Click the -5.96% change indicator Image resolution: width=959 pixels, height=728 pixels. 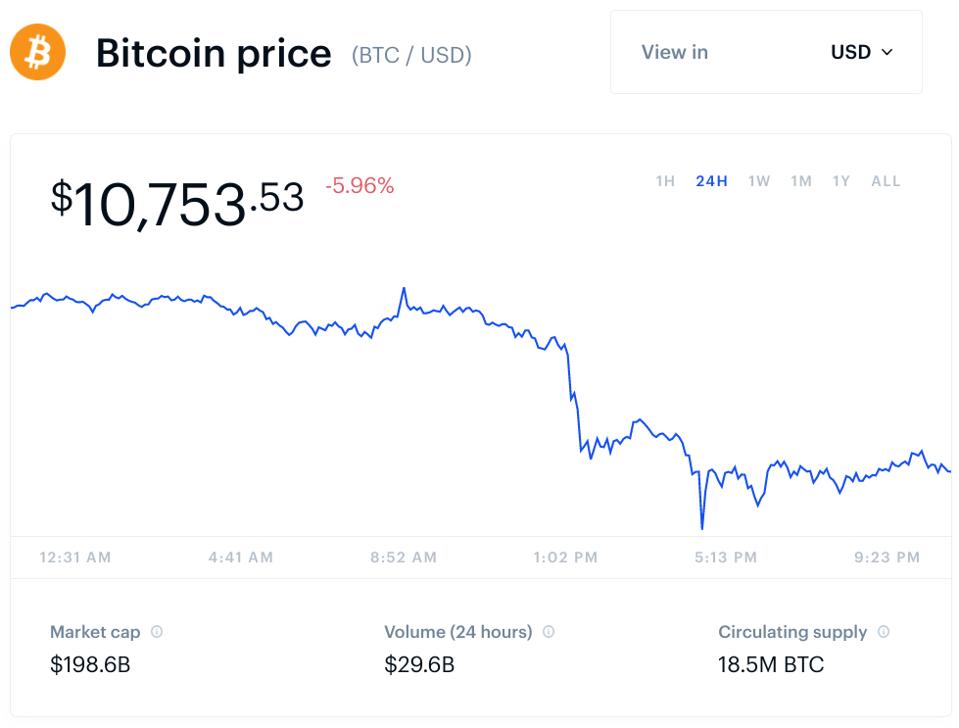360,186
